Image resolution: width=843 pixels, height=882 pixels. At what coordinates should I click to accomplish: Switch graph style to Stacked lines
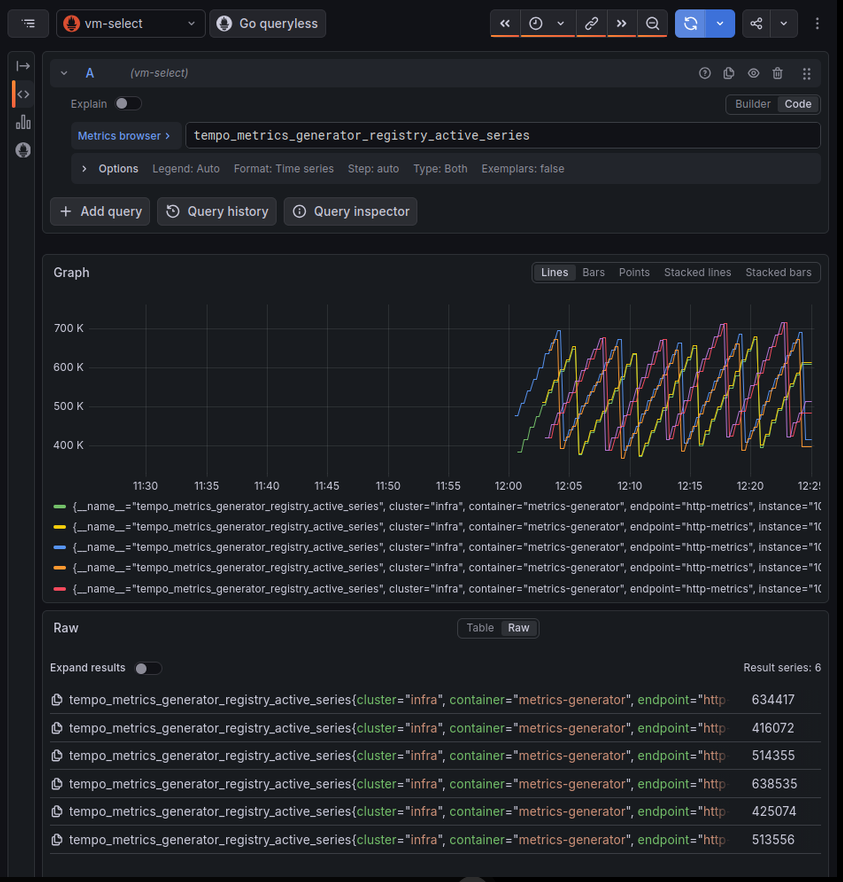click(697, 273)
